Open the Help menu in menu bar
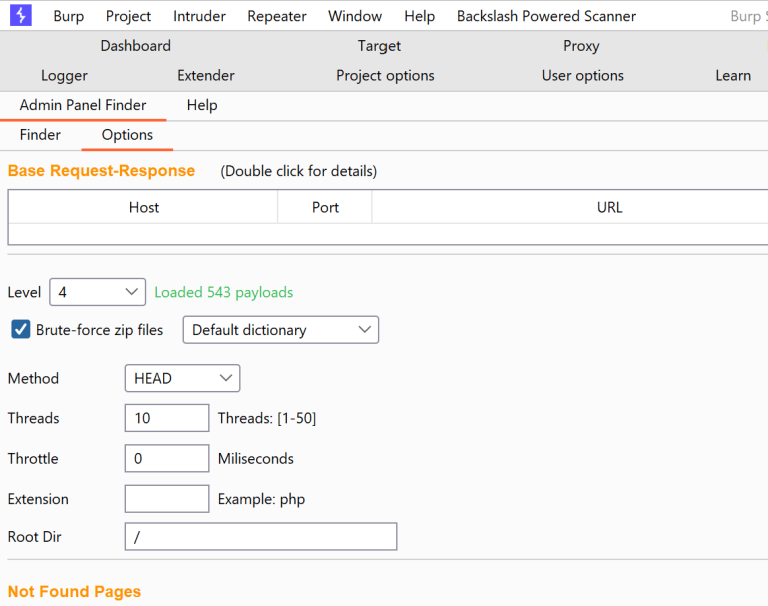The width and height of the screenshot is (768, 606). click(420, 16)
